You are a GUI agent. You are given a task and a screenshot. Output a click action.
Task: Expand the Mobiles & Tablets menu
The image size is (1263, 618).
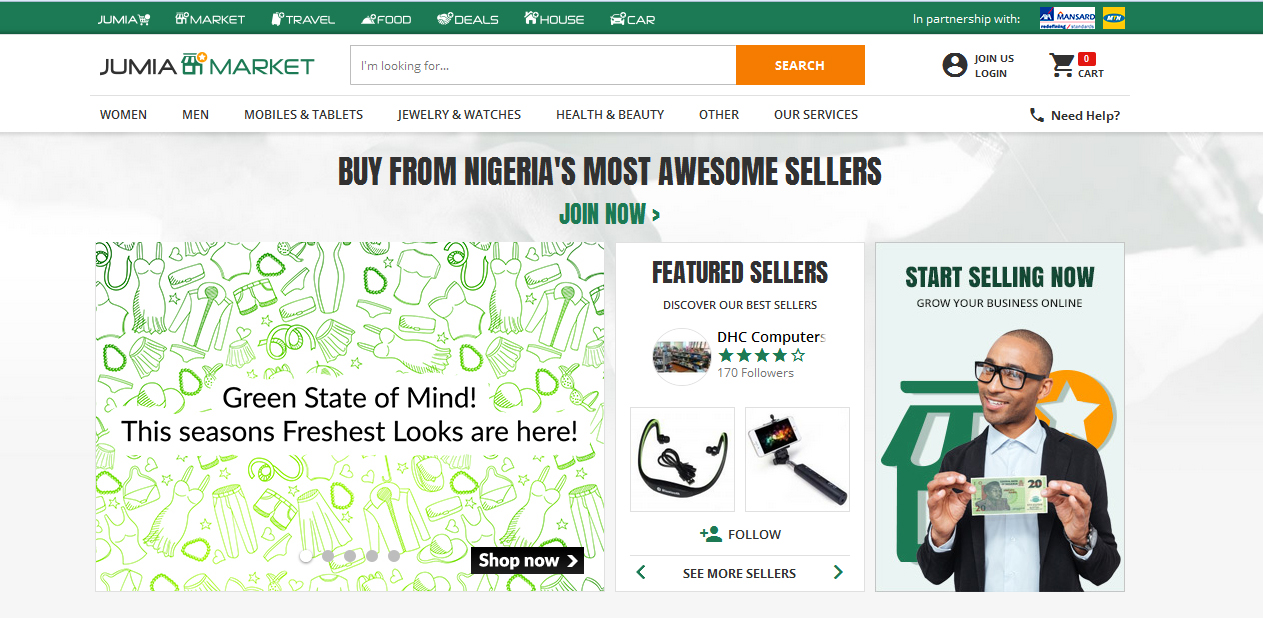click(x=303, y=115)
